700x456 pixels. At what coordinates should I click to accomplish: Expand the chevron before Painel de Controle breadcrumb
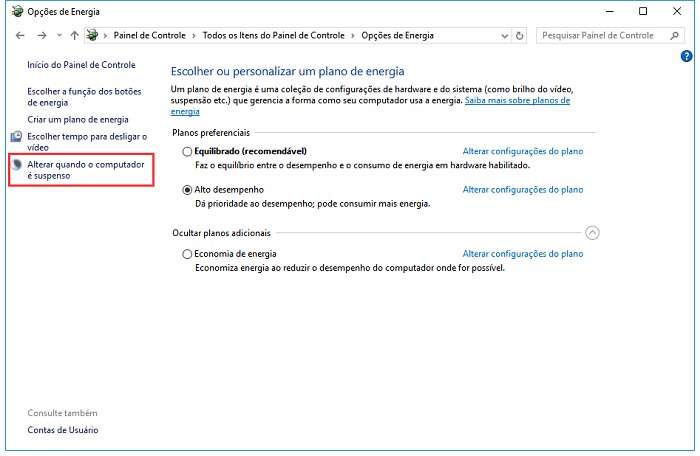tap(105, 36)
